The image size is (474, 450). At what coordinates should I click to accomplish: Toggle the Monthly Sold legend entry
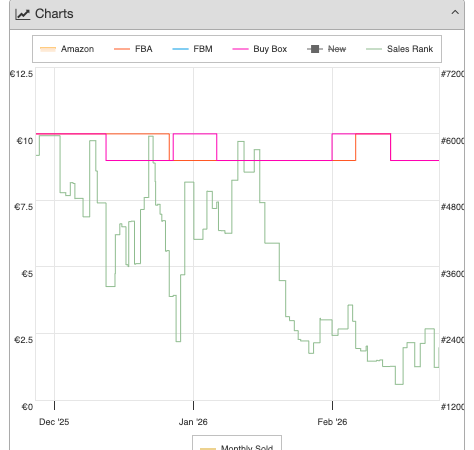tap(237, 447)
